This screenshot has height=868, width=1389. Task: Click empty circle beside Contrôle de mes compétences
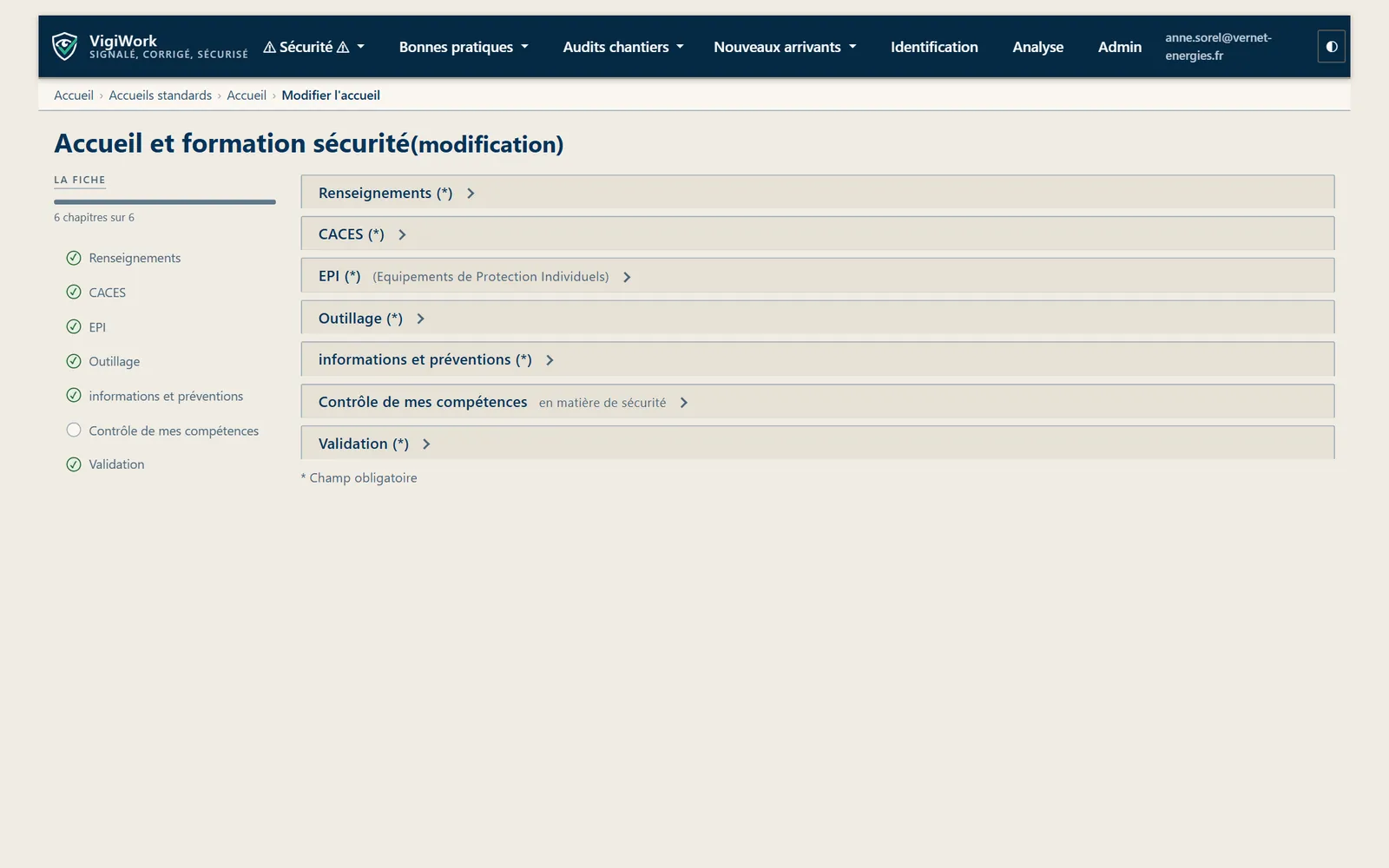pyautogui.click(x=74, y=430)
